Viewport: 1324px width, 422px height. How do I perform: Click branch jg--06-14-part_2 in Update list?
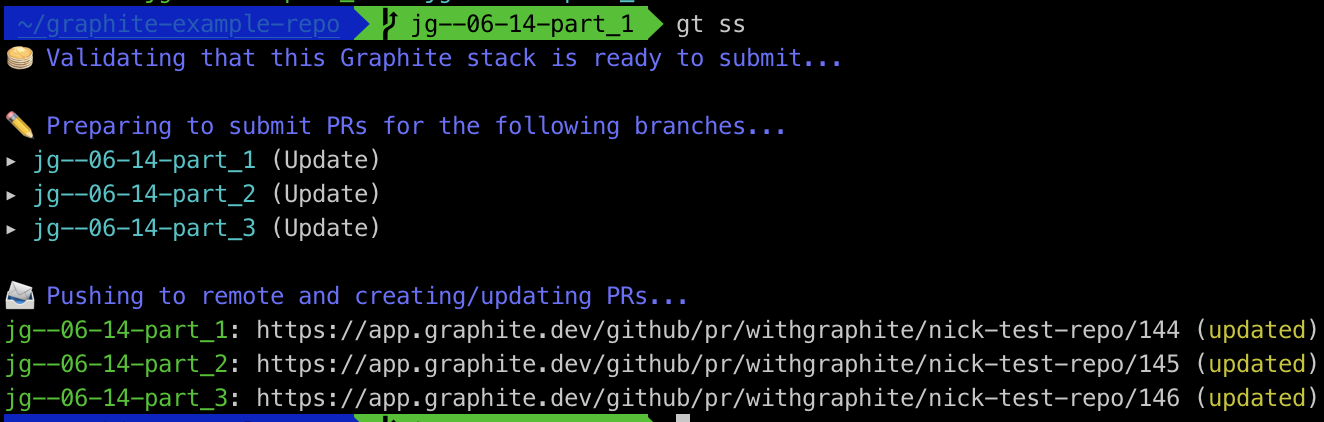pos(144,194)
